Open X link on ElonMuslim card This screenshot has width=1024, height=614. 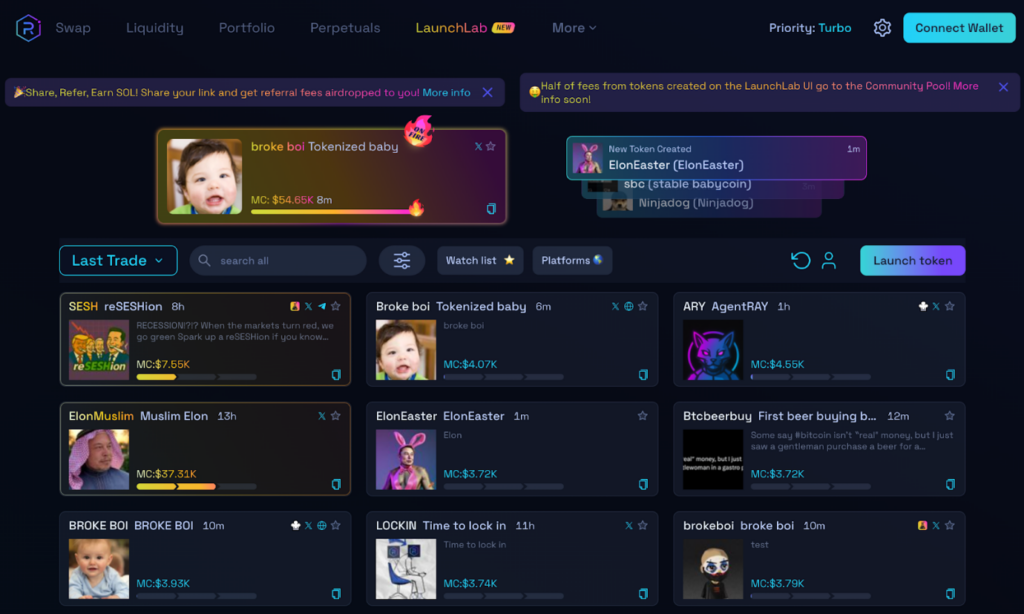coord(322,416)
